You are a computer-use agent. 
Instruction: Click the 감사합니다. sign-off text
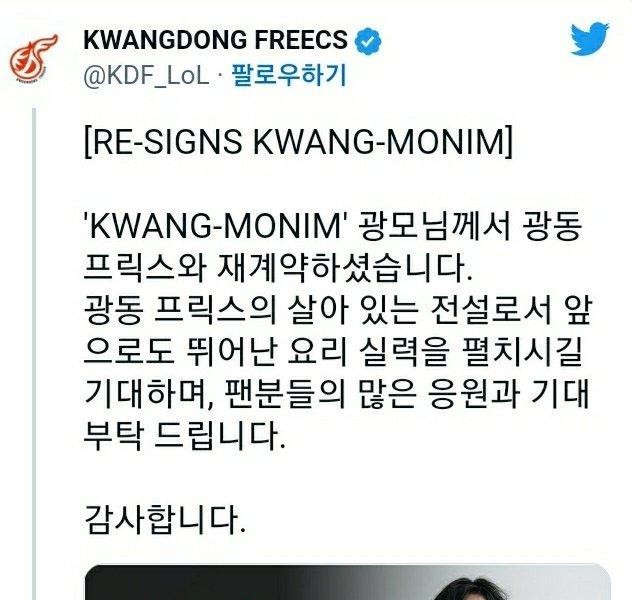tap(164, 520)
